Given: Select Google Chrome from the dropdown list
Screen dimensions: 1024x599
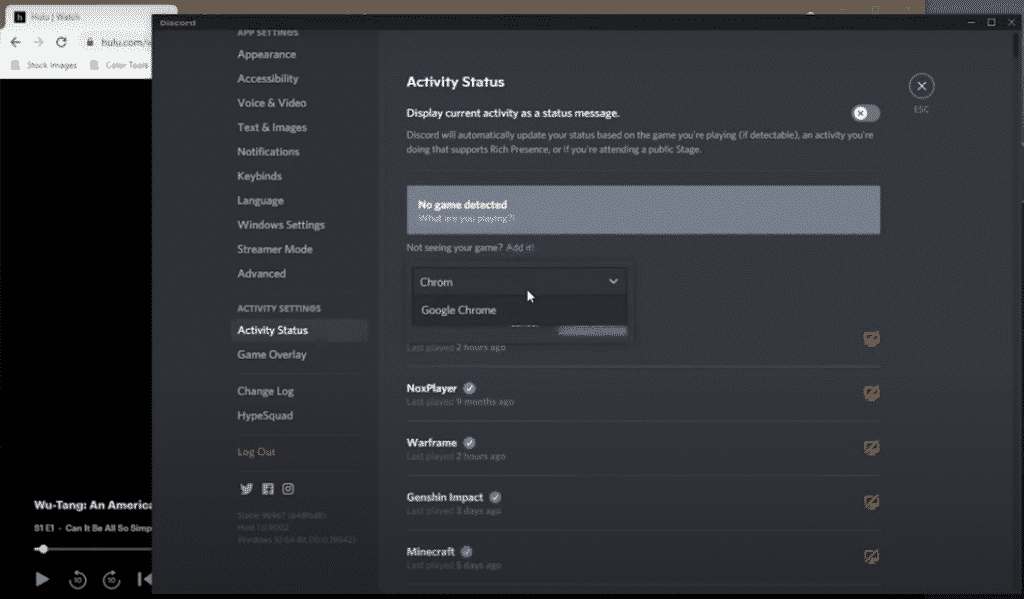Looking at the screenshot, I should [459, 310].
